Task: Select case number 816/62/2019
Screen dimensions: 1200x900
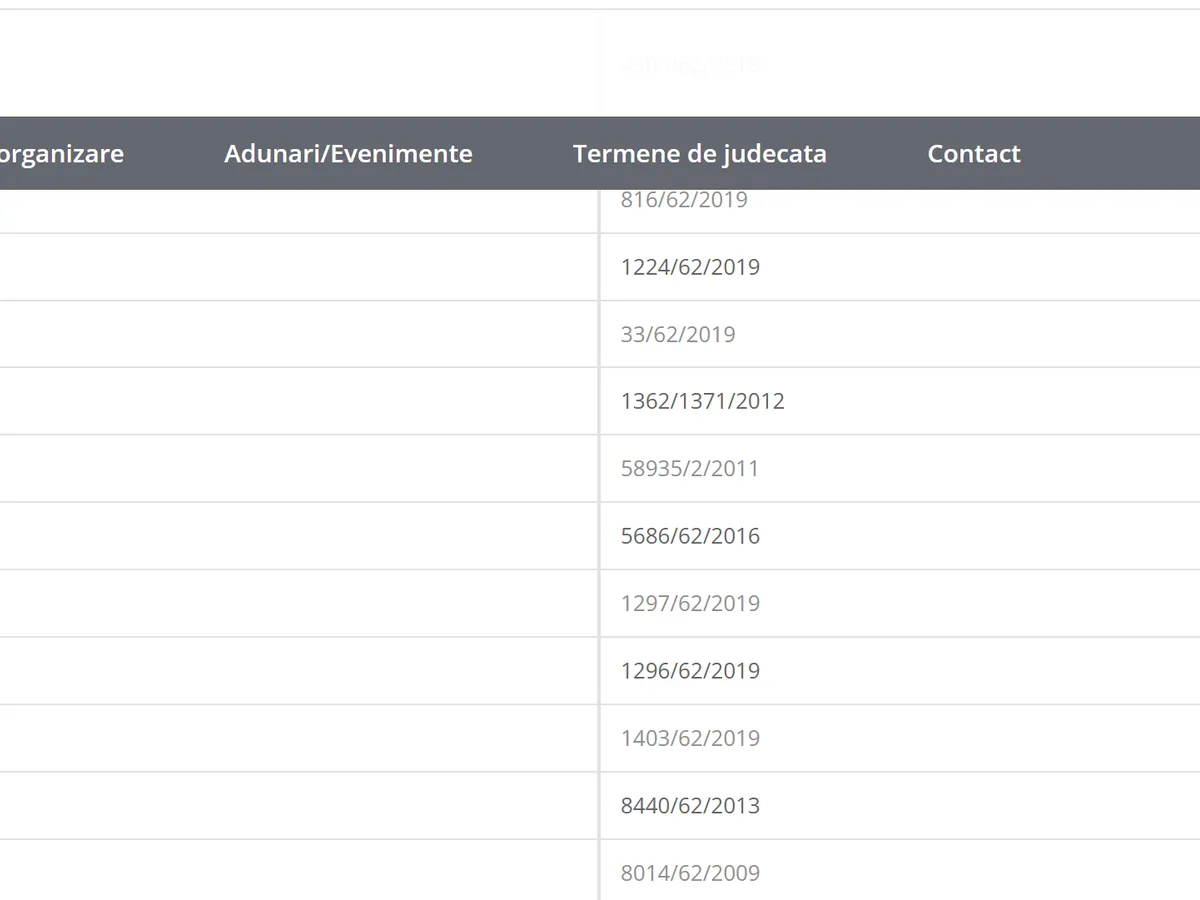Action: (x=684, y=199)
